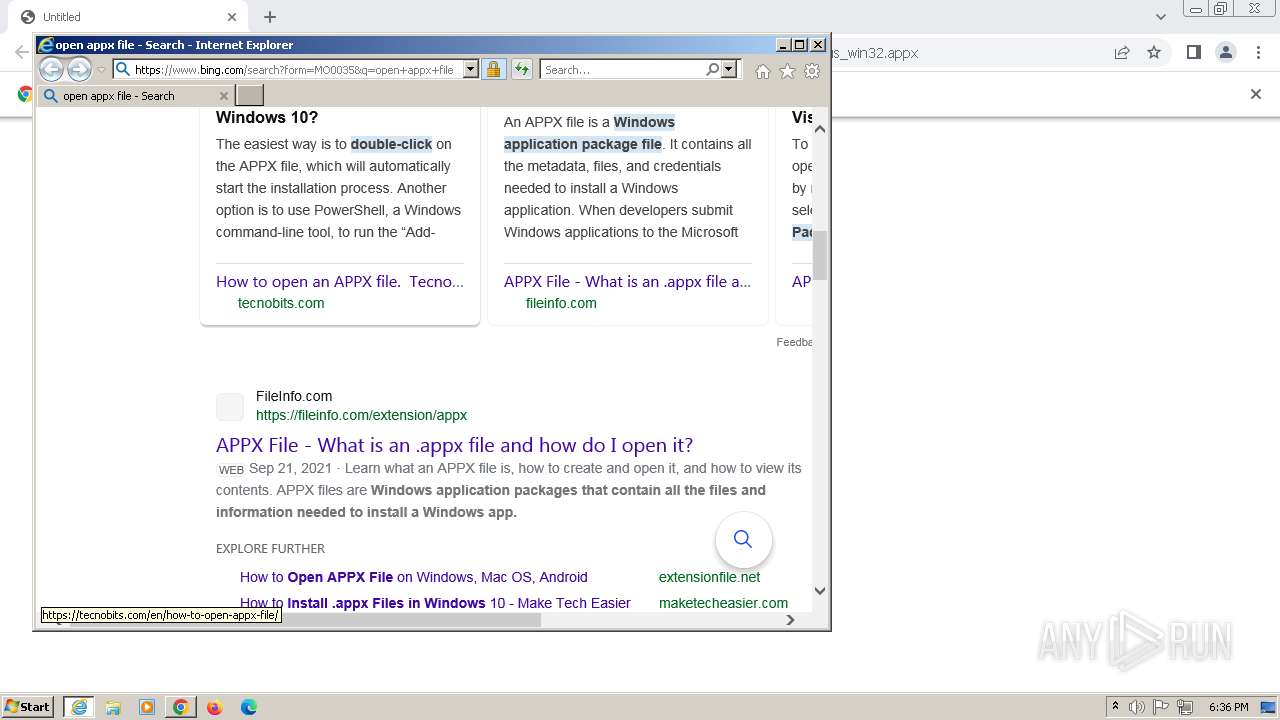
Task: Launch Firefox from taskbar
Action: point(215,707)
